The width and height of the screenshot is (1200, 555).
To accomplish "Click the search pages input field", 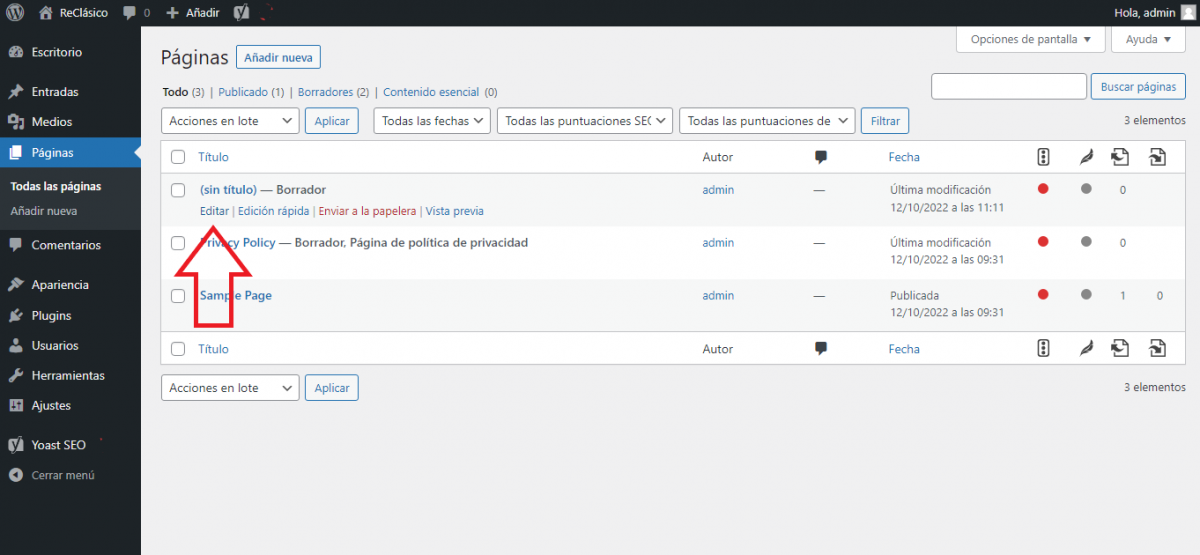I will tap(1008, 87).
